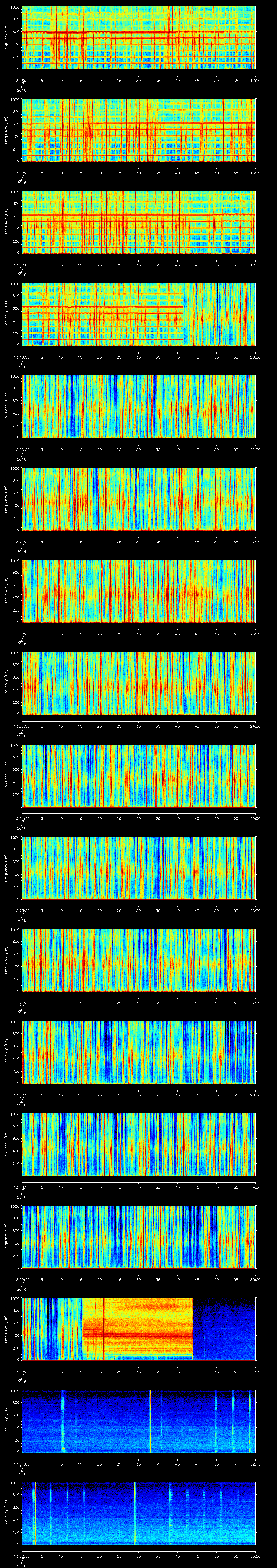277x1568 pixels.
Task: Click the spectrogram panel starting at 13:27:00
Action: (x=139, y=1052)
